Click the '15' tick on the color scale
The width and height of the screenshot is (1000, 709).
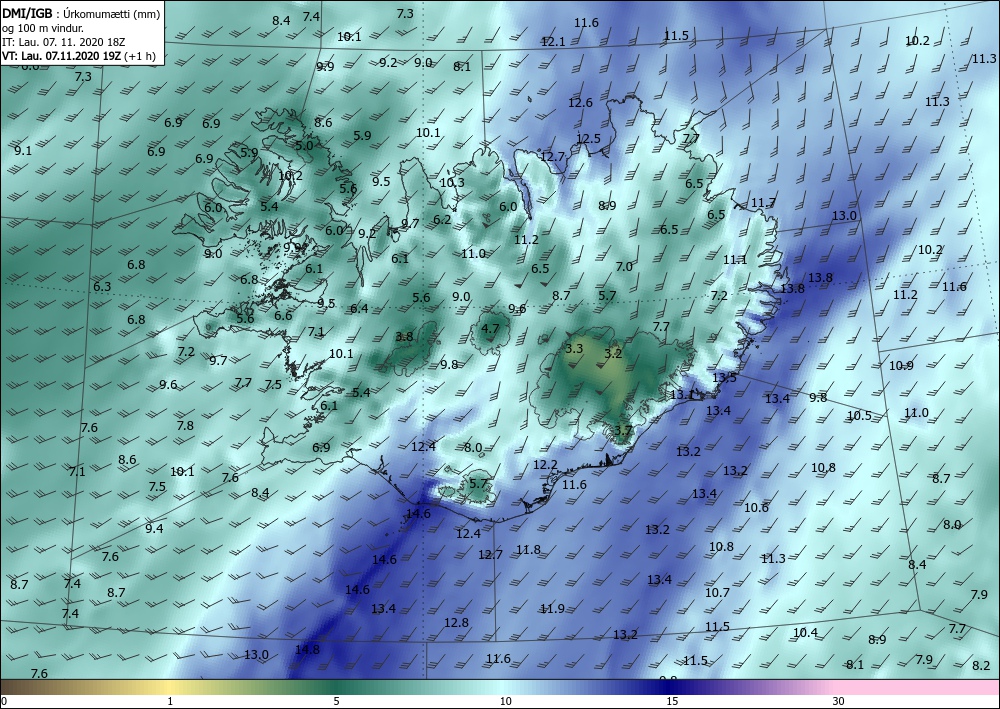tap(672, 702)
